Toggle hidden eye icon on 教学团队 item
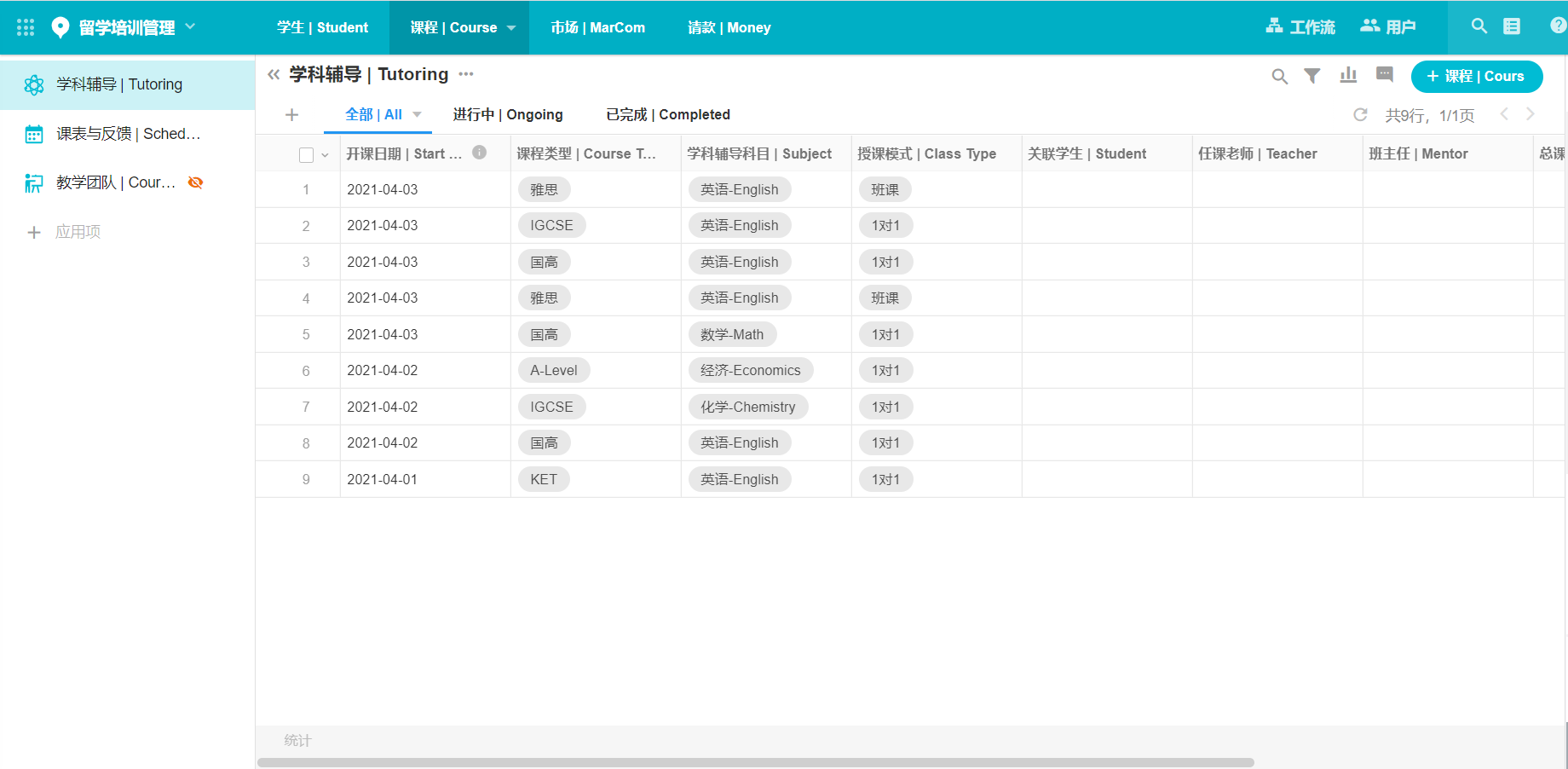 [x=195, y=182]
